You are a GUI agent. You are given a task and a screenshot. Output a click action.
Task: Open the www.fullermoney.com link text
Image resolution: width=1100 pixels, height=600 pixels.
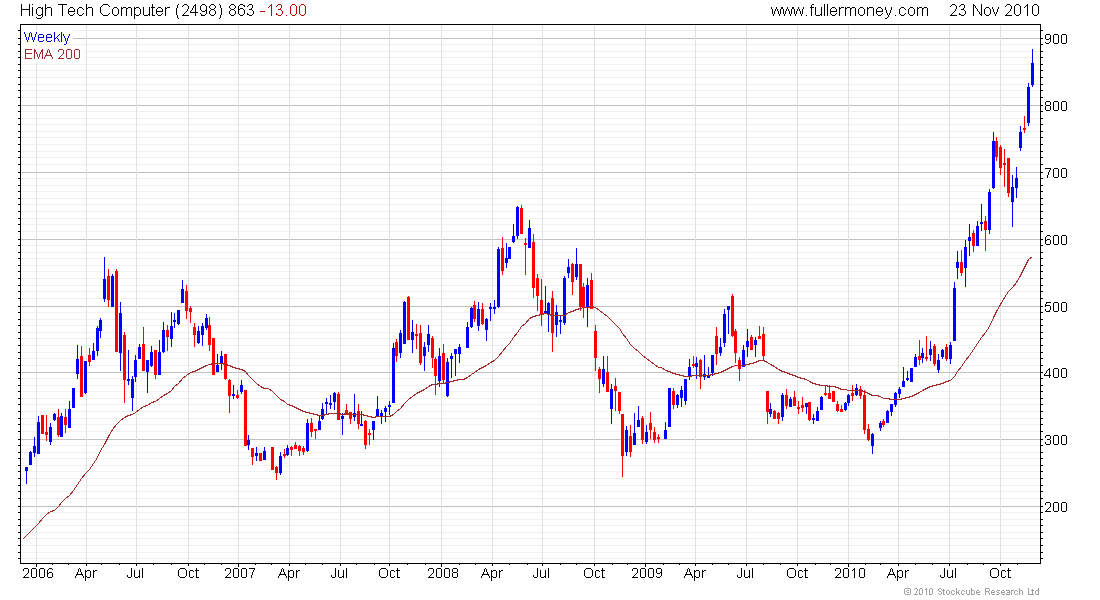pos(850,11)
